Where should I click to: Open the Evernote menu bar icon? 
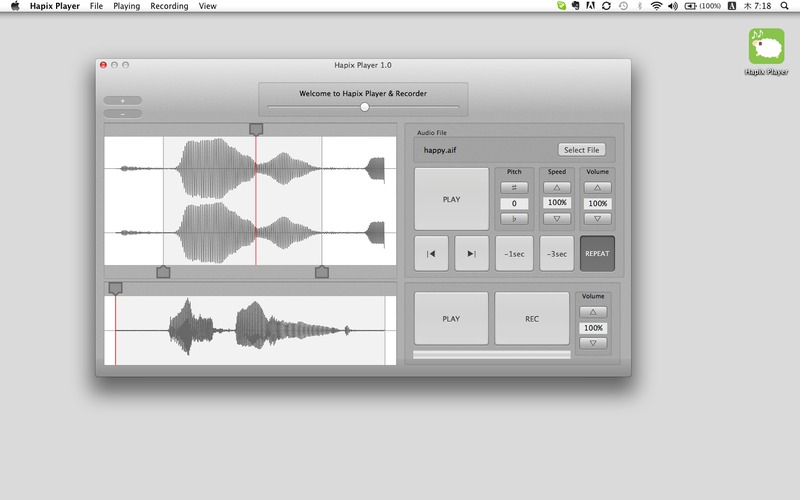pos(576,6)
